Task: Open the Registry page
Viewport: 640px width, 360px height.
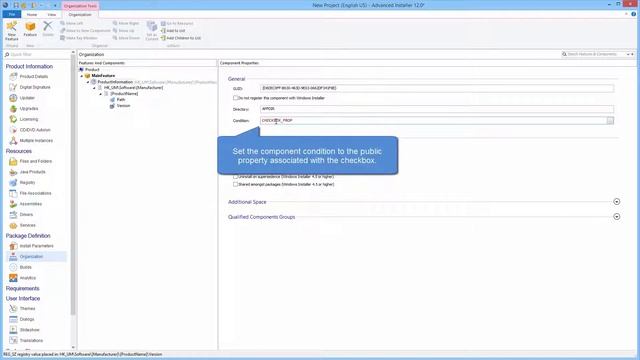Action: [x=27, y=182]
